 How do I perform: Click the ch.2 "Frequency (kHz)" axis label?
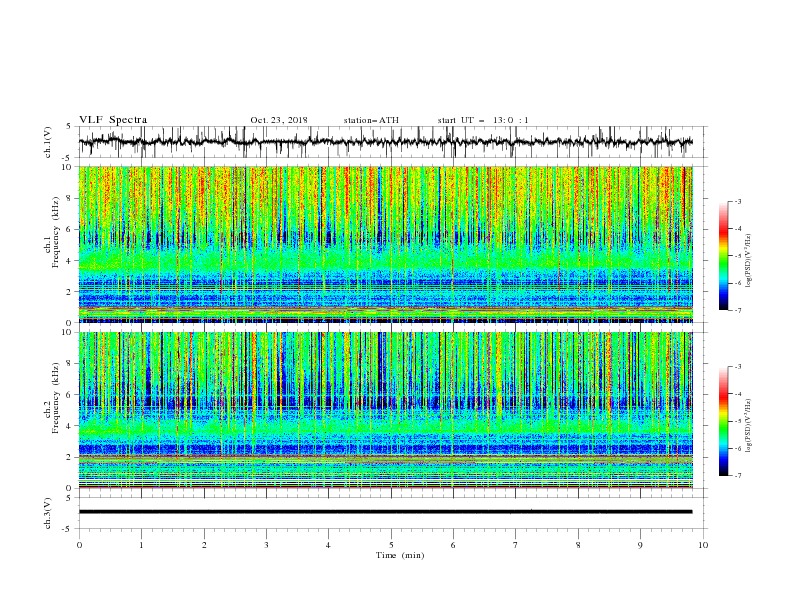(55, 397)
